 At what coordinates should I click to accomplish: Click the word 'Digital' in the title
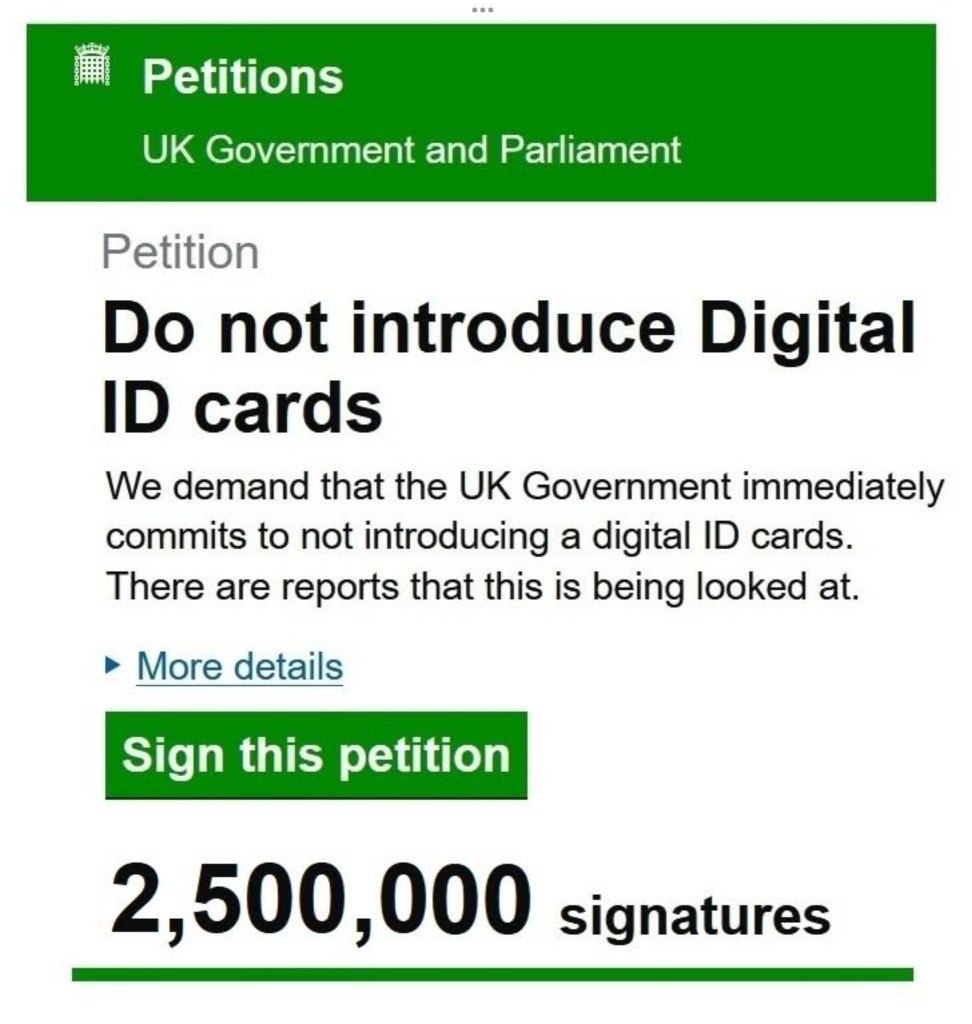[806, 329]
